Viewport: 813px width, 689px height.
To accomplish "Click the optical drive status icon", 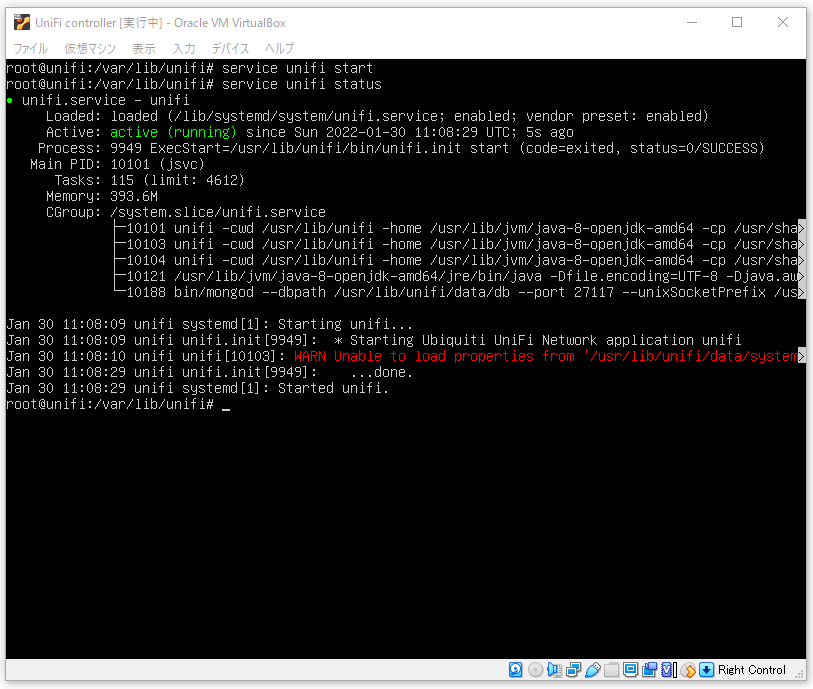I will click(x=536, y=670).
